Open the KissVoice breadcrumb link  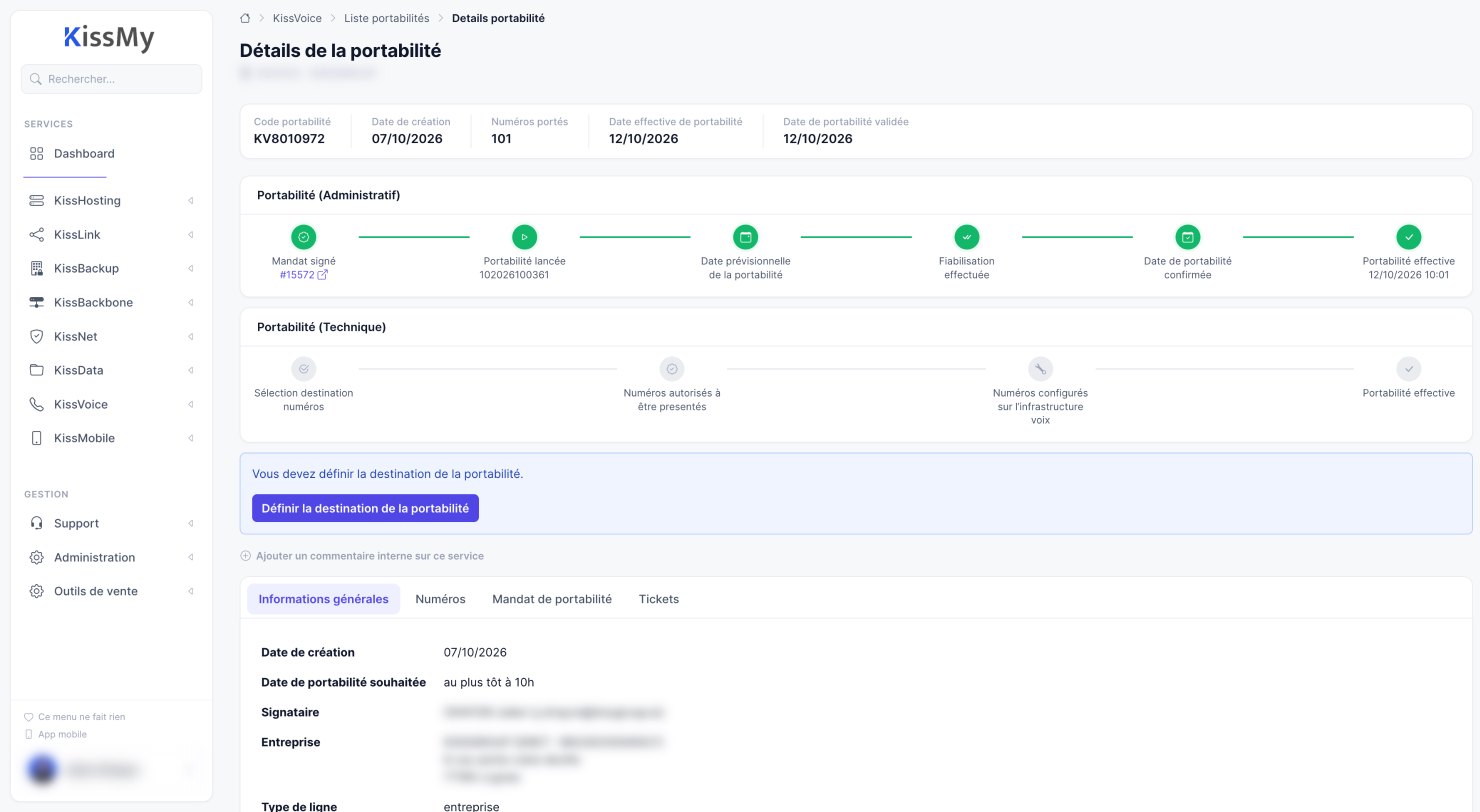[x=297, y=18]
